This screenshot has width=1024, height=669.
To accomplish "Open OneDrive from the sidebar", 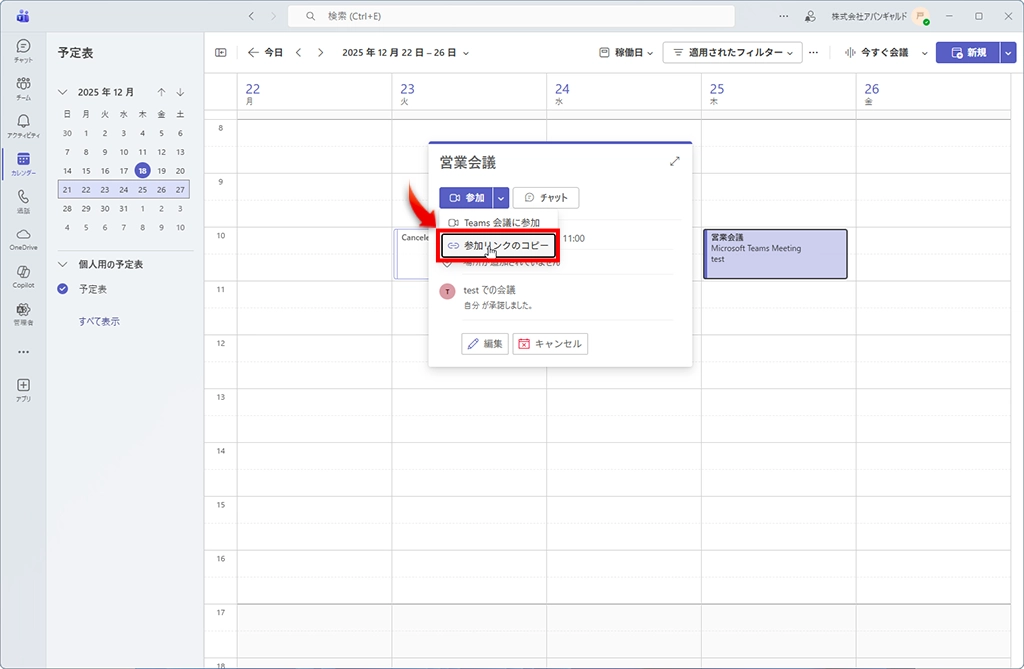I will point(23,238).
